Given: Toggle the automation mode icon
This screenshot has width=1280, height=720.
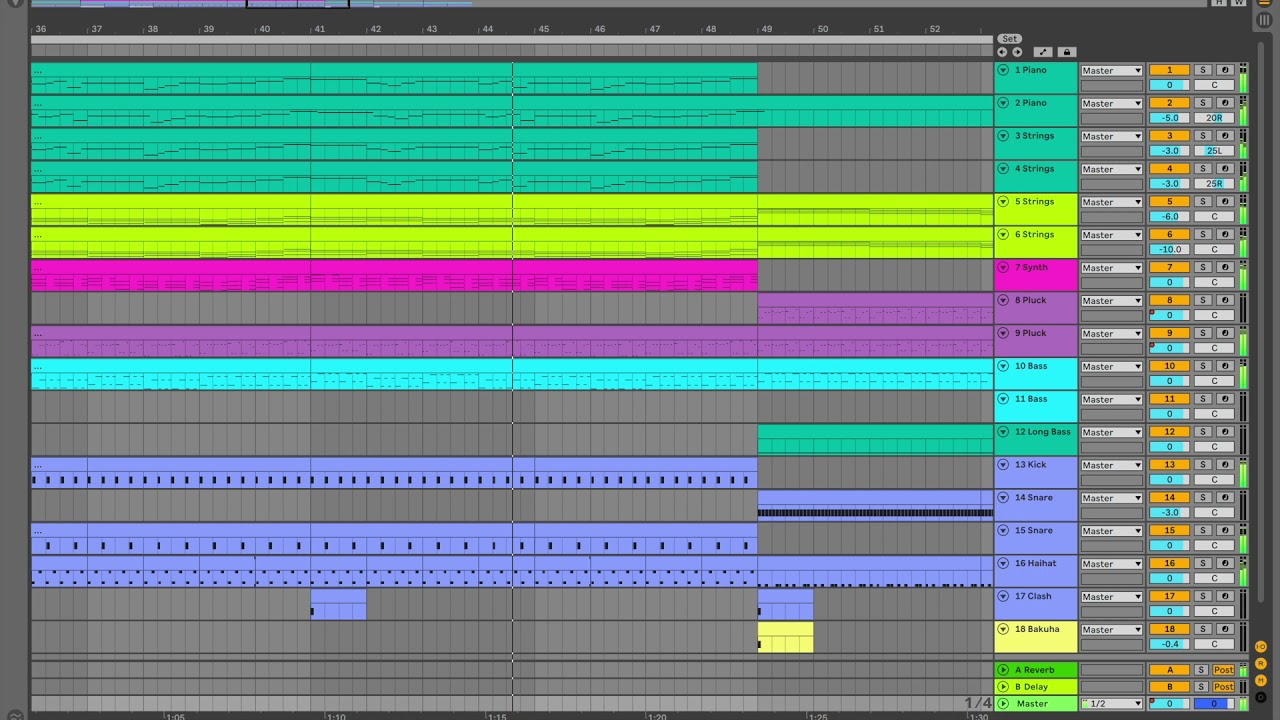Looking at the screenshot, I should 1043,52.
